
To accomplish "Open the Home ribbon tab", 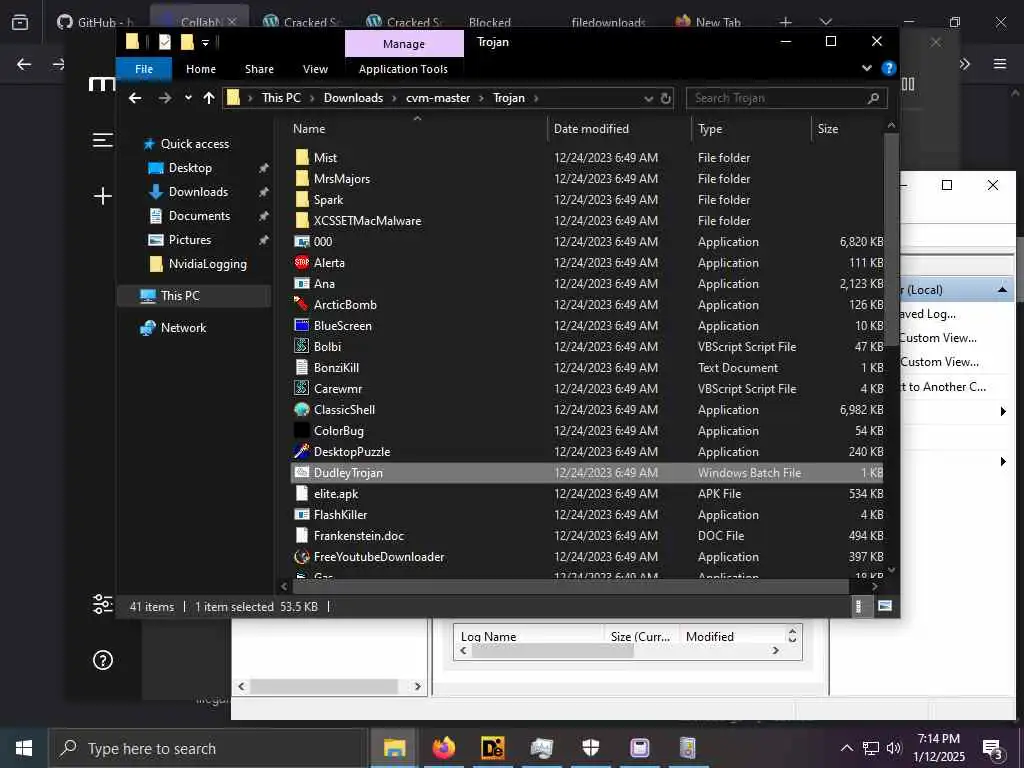I will 200,69.
